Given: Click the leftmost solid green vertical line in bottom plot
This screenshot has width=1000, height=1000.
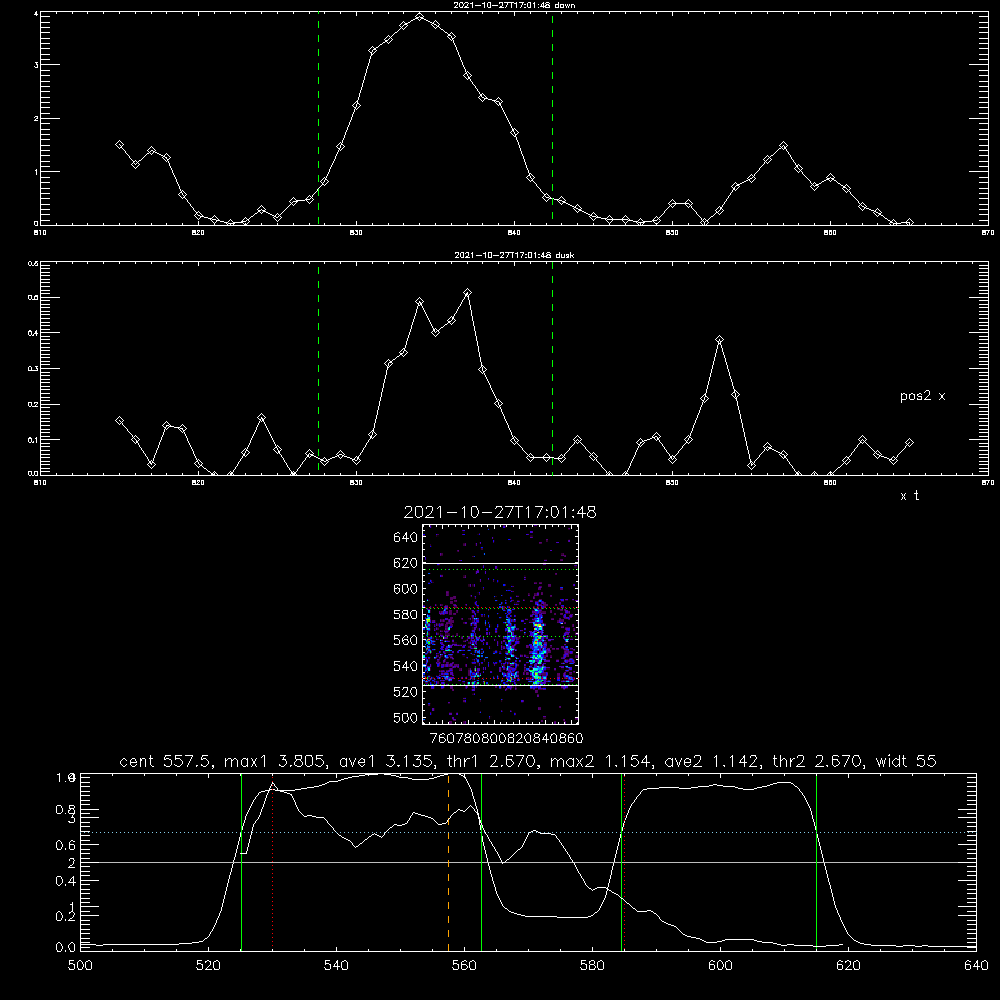Looking at the screenshot, I should pos(242,861).
